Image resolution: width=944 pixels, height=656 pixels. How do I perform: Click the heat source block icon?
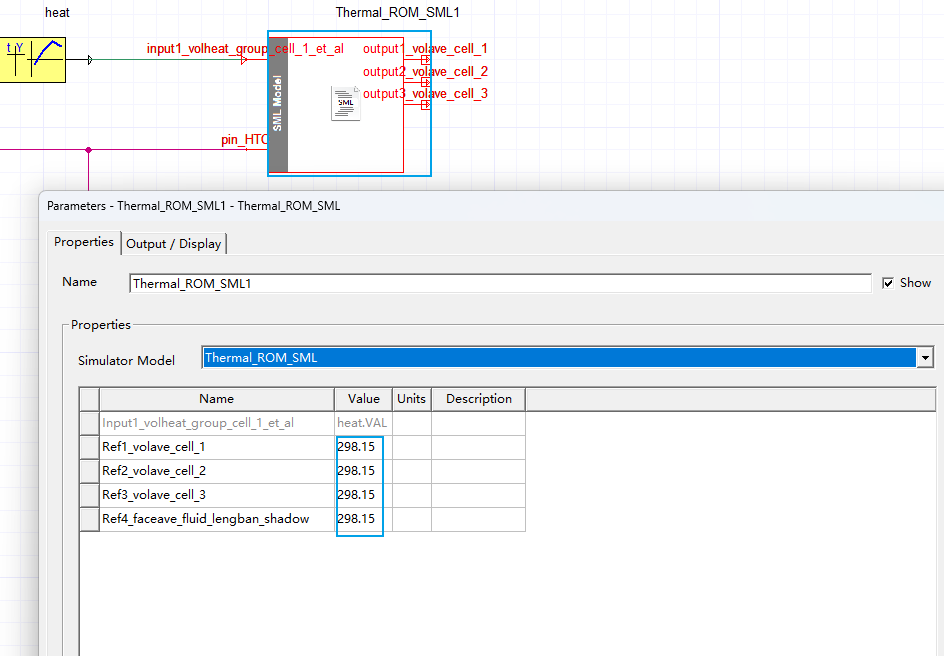(x=32, y=60)
